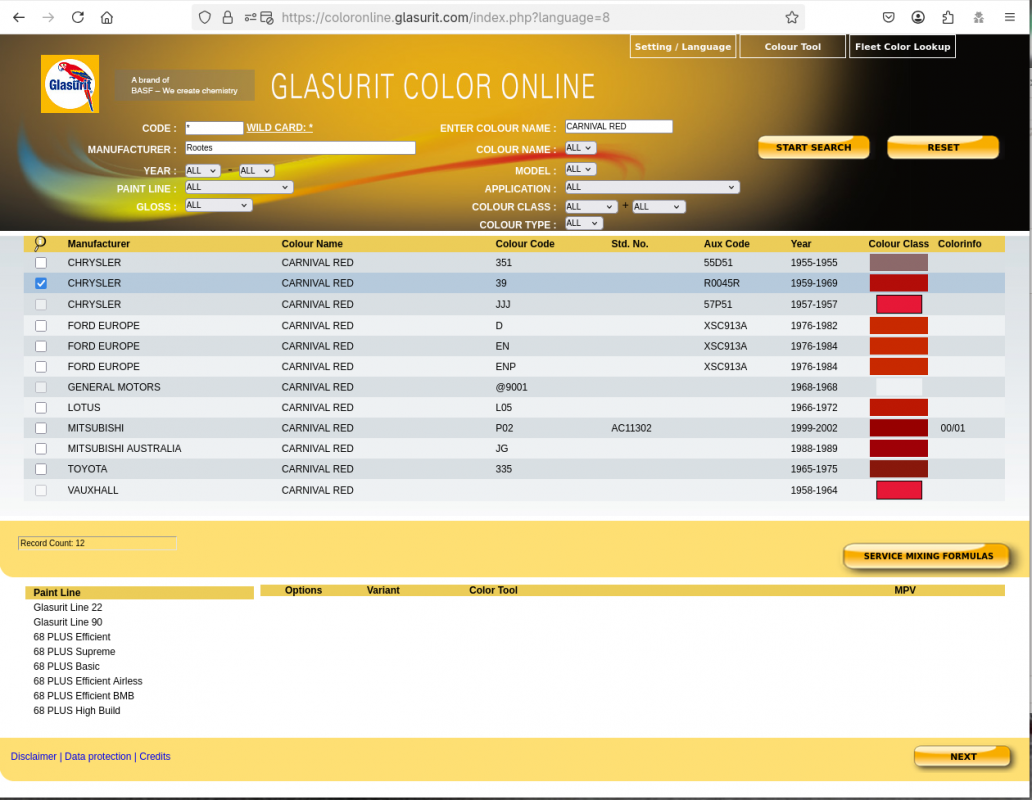Open the browser application menu
This screenshot has height=800, width=1032.
(1010, 18)
